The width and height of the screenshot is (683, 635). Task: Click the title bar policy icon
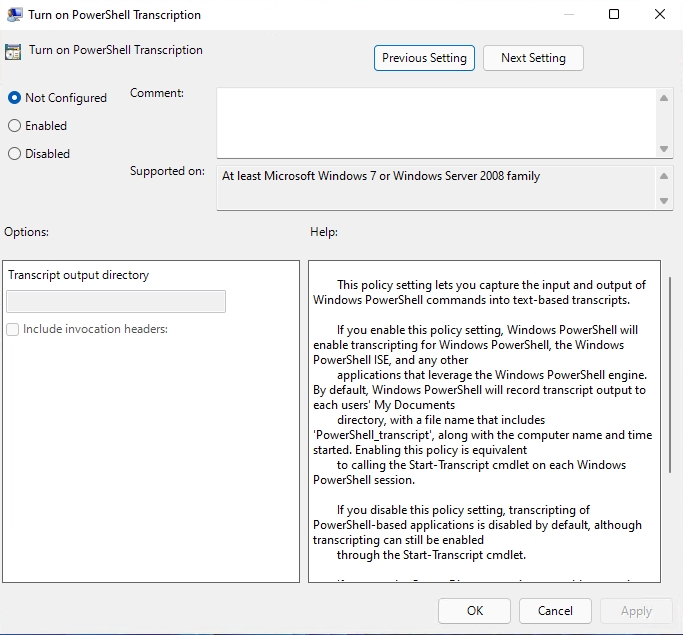pos(14,15)
